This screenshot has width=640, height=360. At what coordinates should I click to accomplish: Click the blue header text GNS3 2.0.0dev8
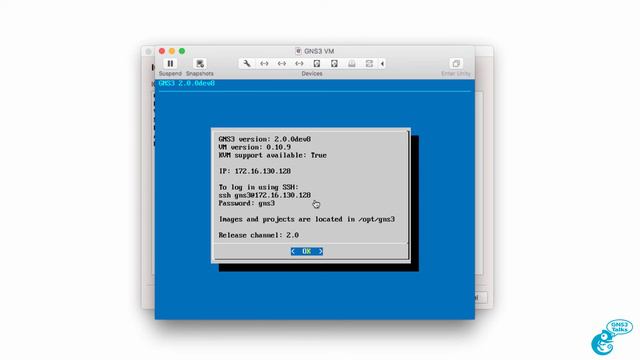point(187,83)
